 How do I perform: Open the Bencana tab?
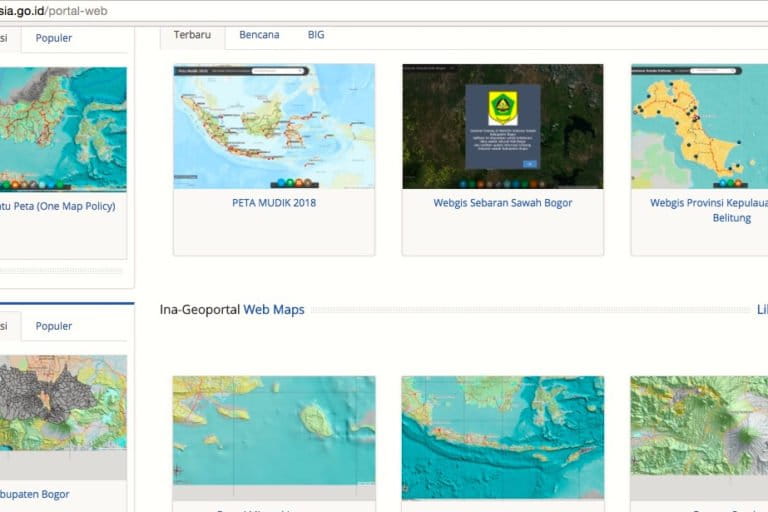[x=259, y=35]
